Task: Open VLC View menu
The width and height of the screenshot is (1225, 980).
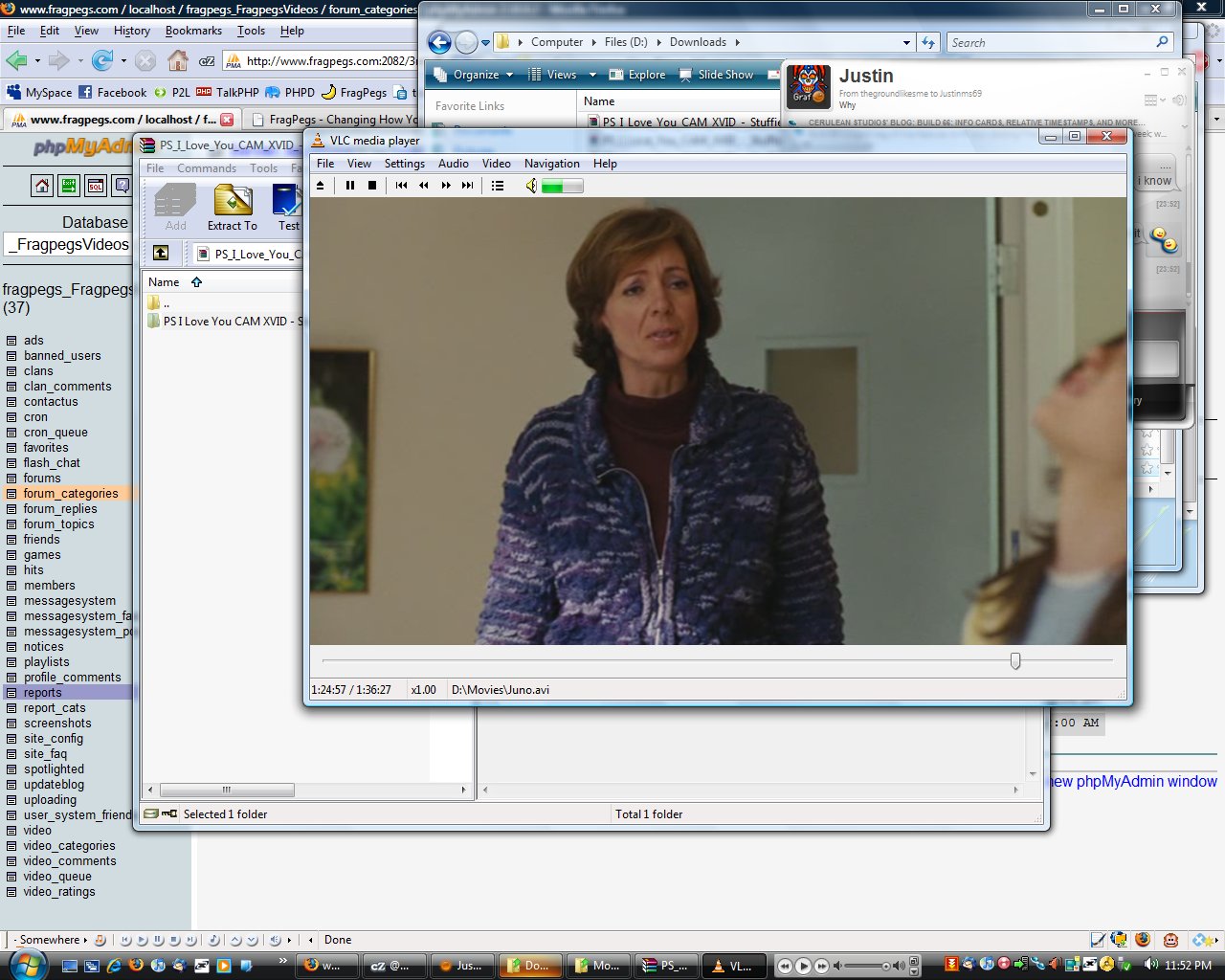Action: click(359, 164)
